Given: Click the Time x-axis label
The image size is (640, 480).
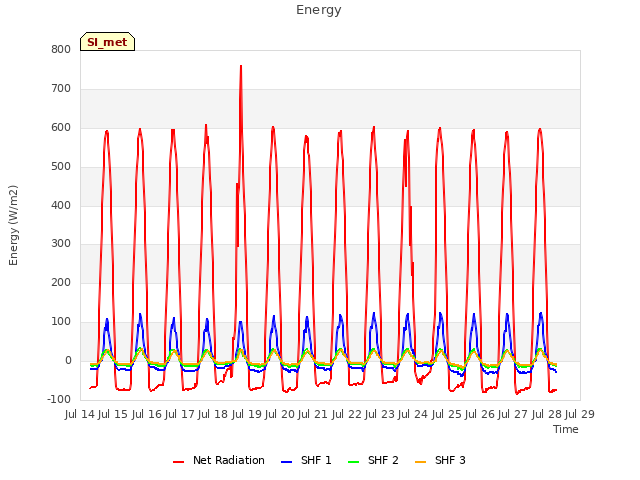Looking at the screenshot, I should 566,429.
